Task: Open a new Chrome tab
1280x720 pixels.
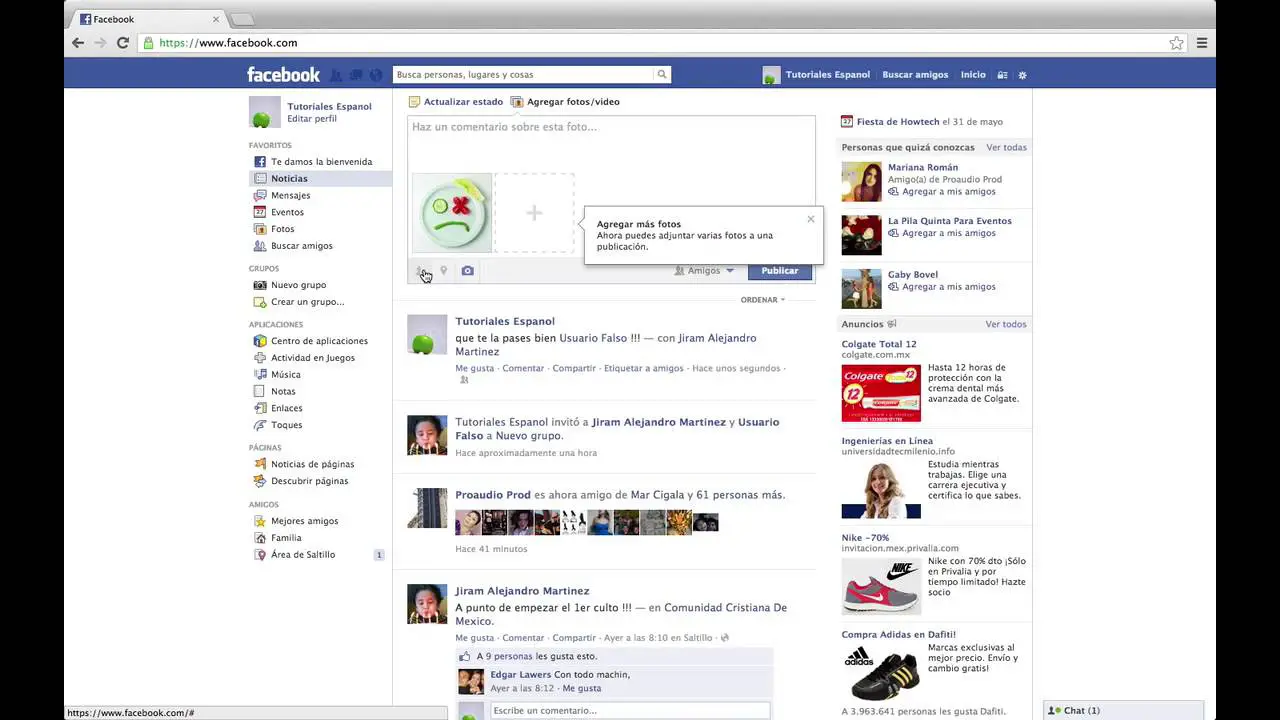Action: (x=242, y=19)
